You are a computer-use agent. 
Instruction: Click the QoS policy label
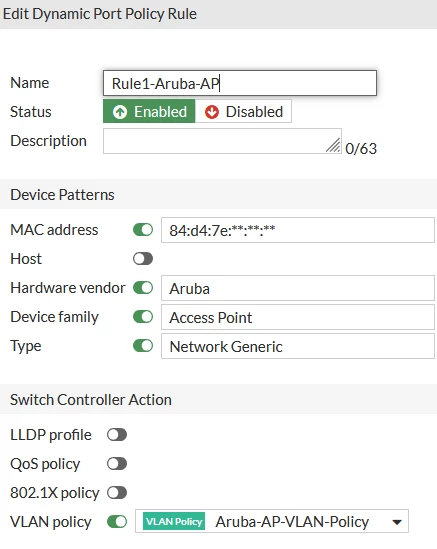point(45,464)
